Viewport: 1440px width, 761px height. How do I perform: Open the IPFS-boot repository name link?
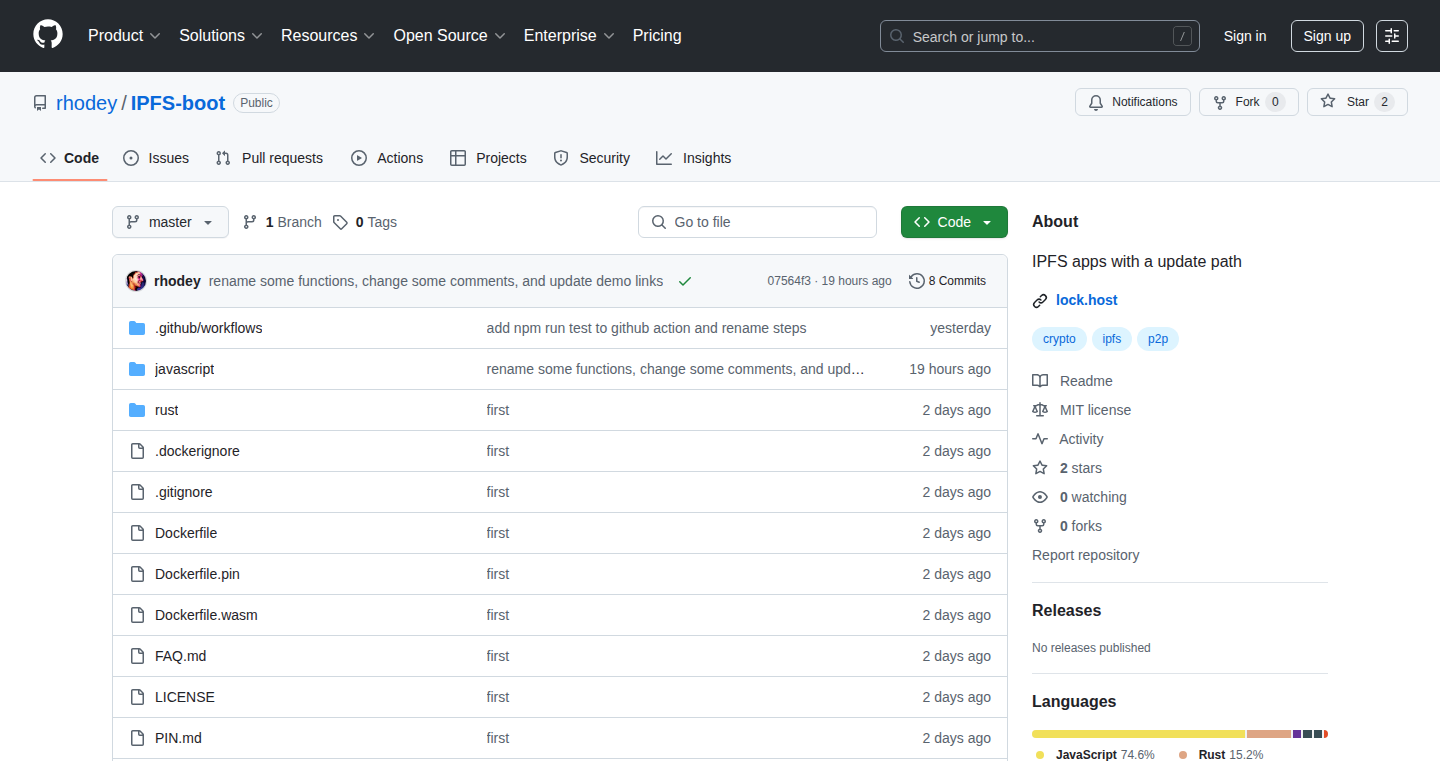(x=178, y=103)
